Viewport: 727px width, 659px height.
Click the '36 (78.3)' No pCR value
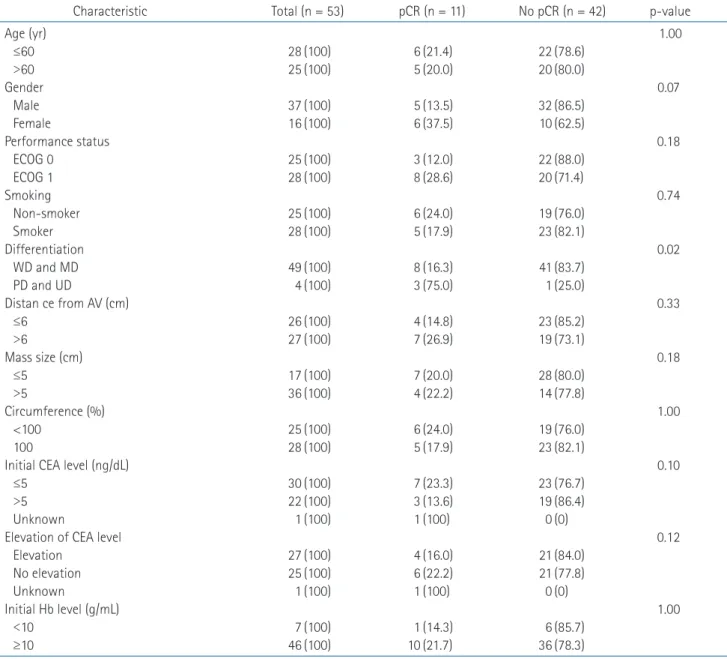(561, 645)
